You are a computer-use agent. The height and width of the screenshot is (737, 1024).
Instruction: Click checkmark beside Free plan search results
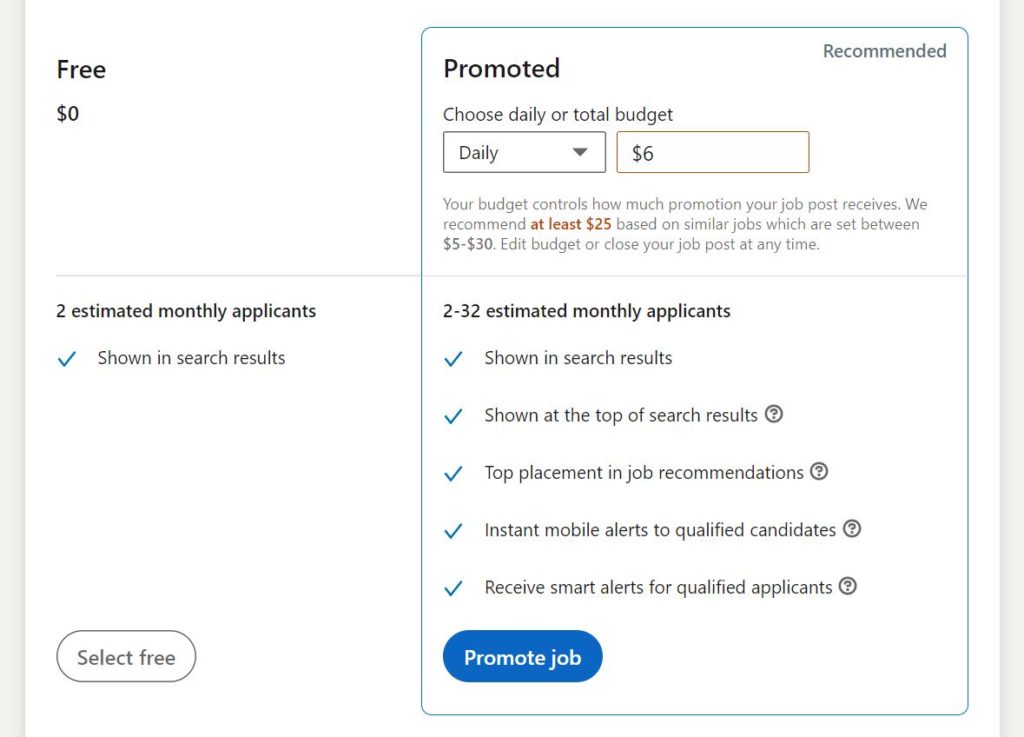(x=67, y=359)
